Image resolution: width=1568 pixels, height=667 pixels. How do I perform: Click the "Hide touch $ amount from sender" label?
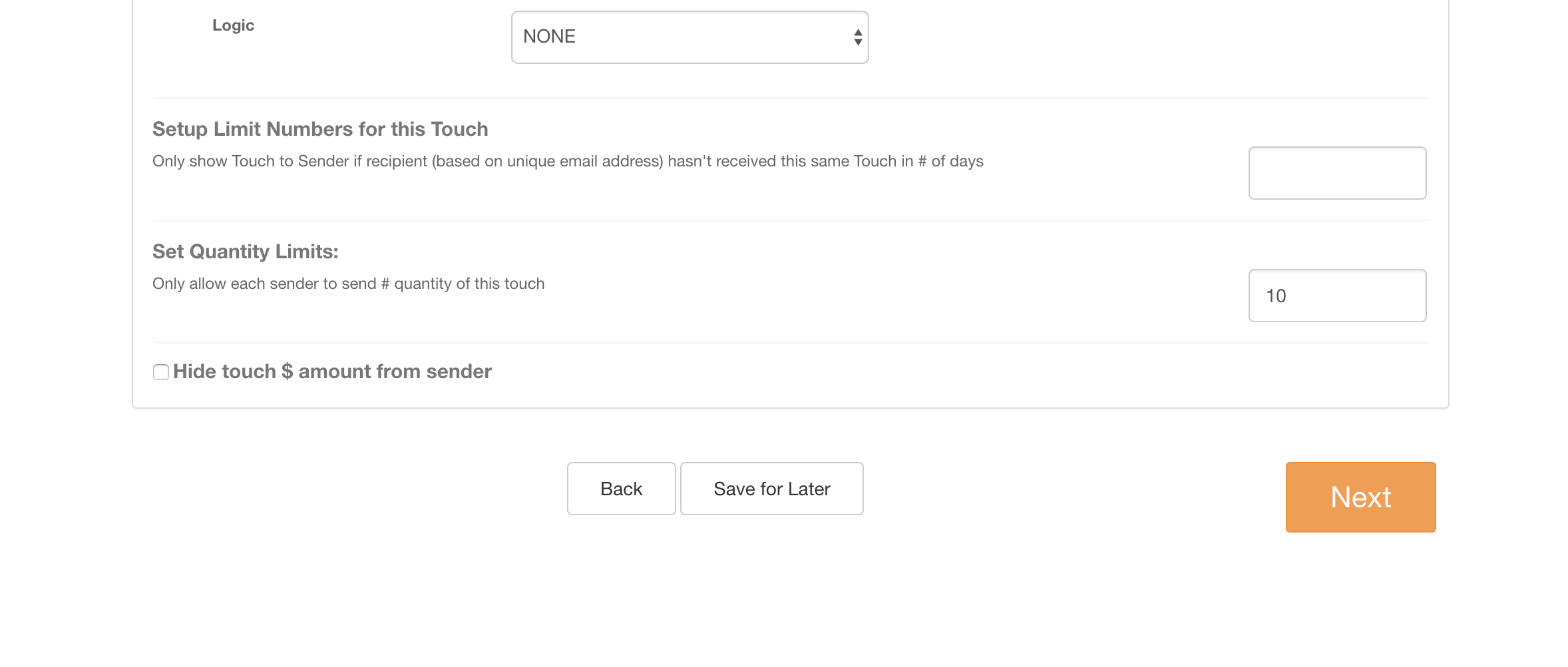click(332, 371)
